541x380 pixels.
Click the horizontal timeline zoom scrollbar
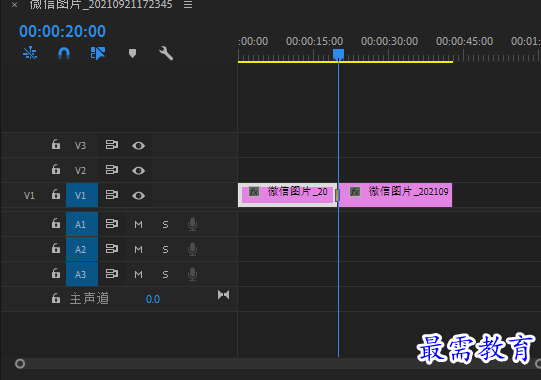point(279,364)
